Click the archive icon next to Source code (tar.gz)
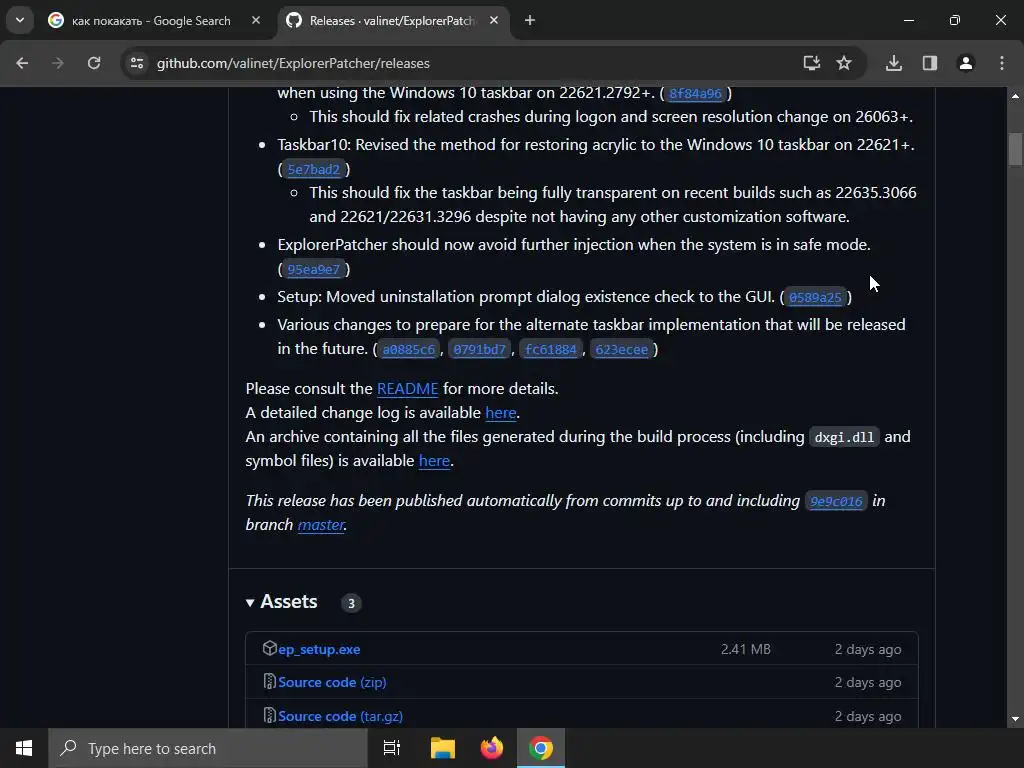Viewport: 1024px width, 768px height. coord(269,715)
